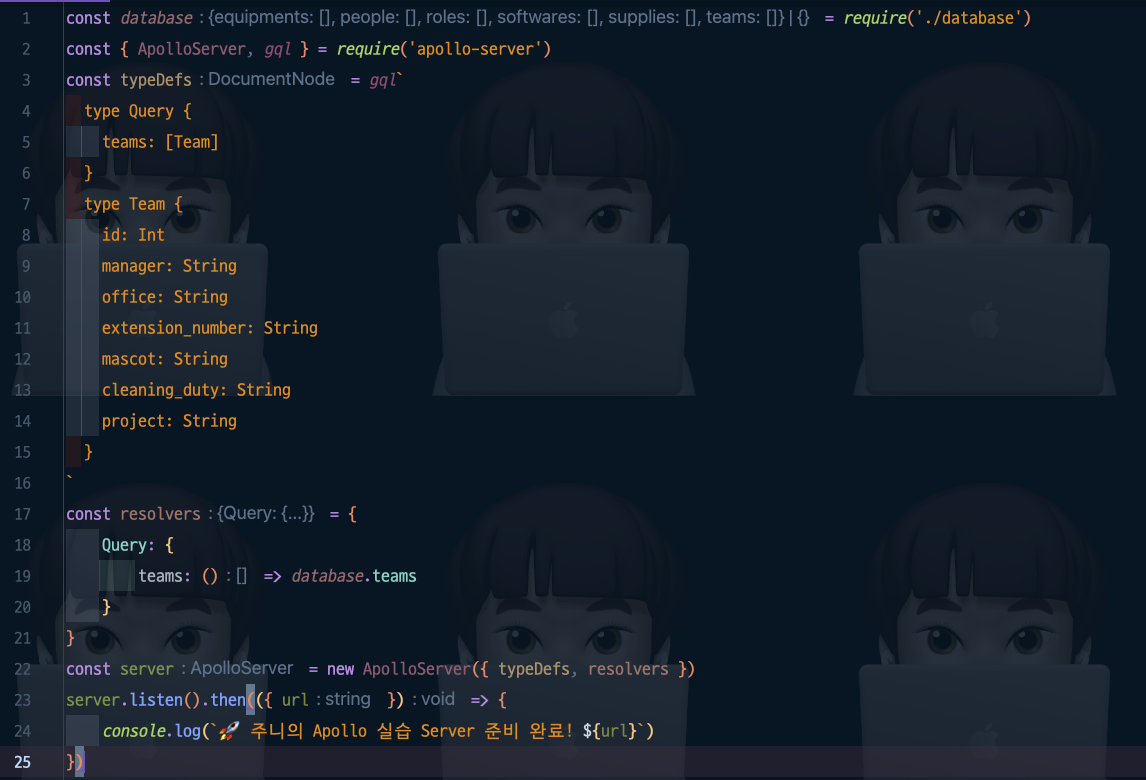
Task: Click the 'server' variable on line 22
Action: pyautogui.click(x=147, y=669)
